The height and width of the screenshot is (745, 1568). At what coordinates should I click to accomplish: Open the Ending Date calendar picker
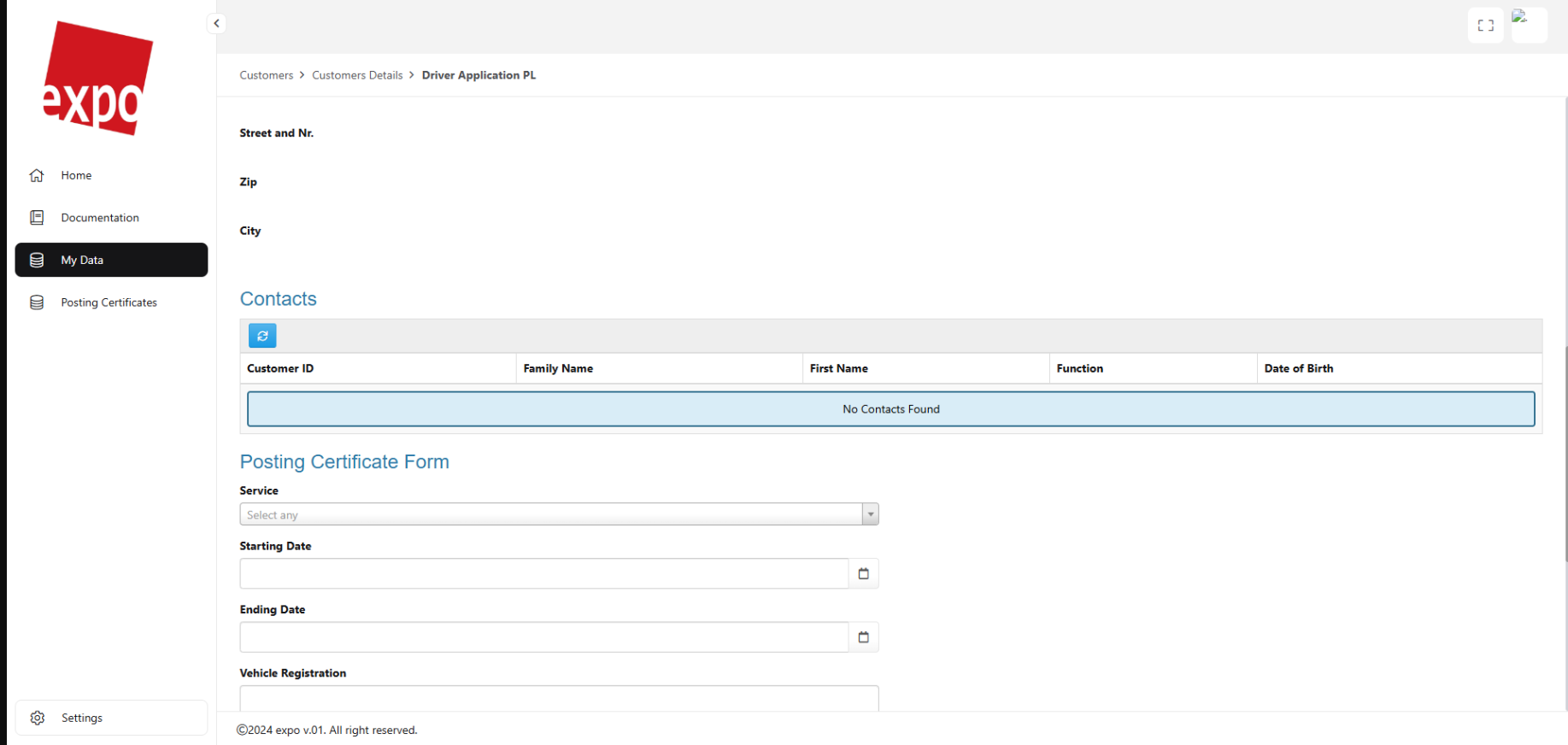(x=863, y=637)
